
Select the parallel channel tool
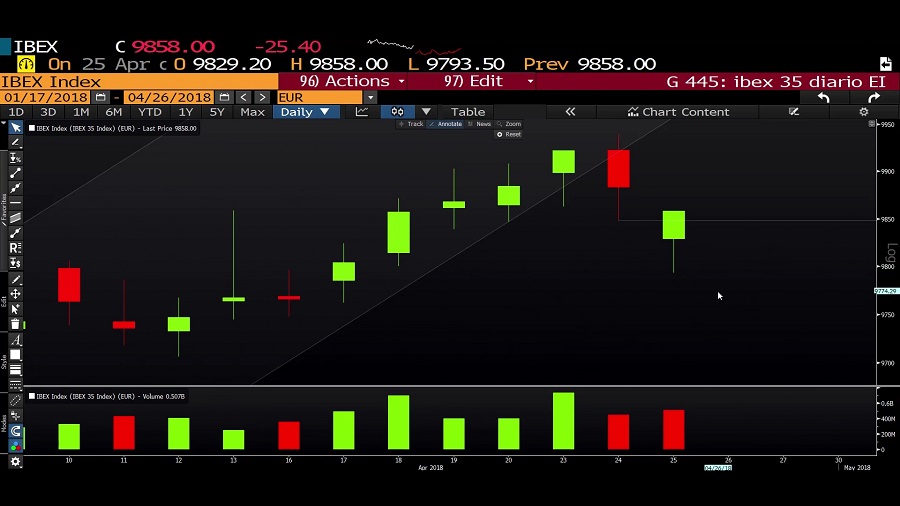coord(15,217)
